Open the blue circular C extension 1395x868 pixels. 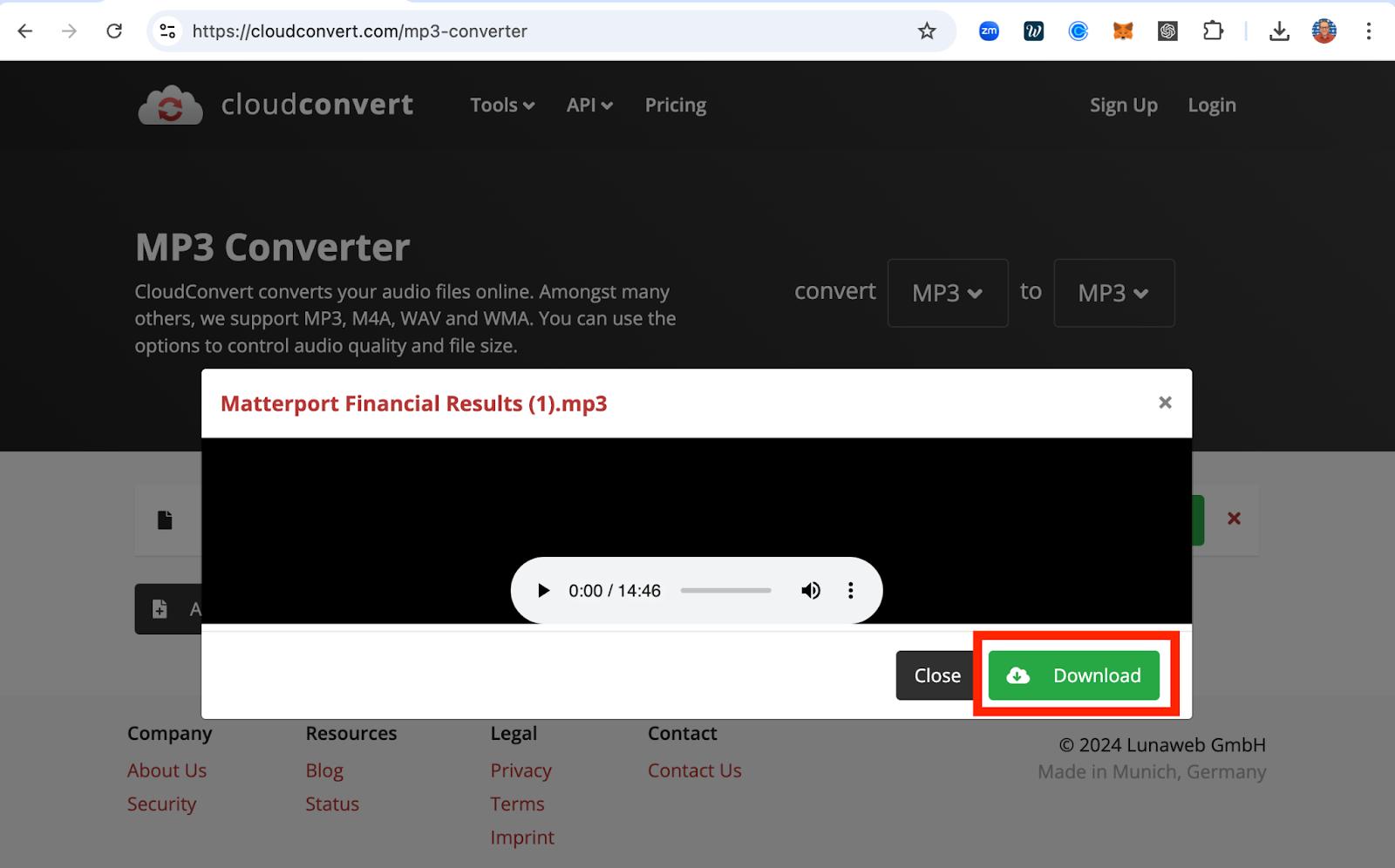pyautogui.click(x=1079, y=31)
